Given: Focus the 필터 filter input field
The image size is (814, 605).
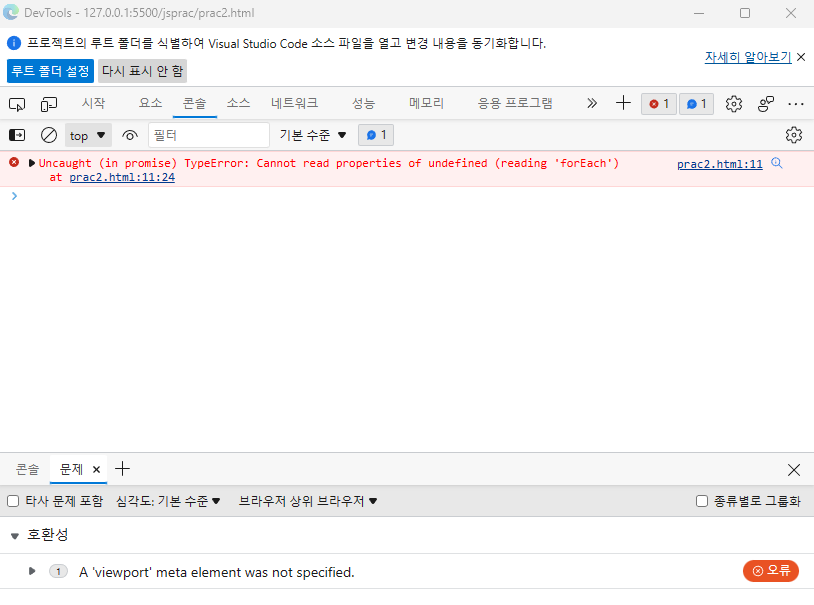Looking at the screenshot, I should 209,136.
